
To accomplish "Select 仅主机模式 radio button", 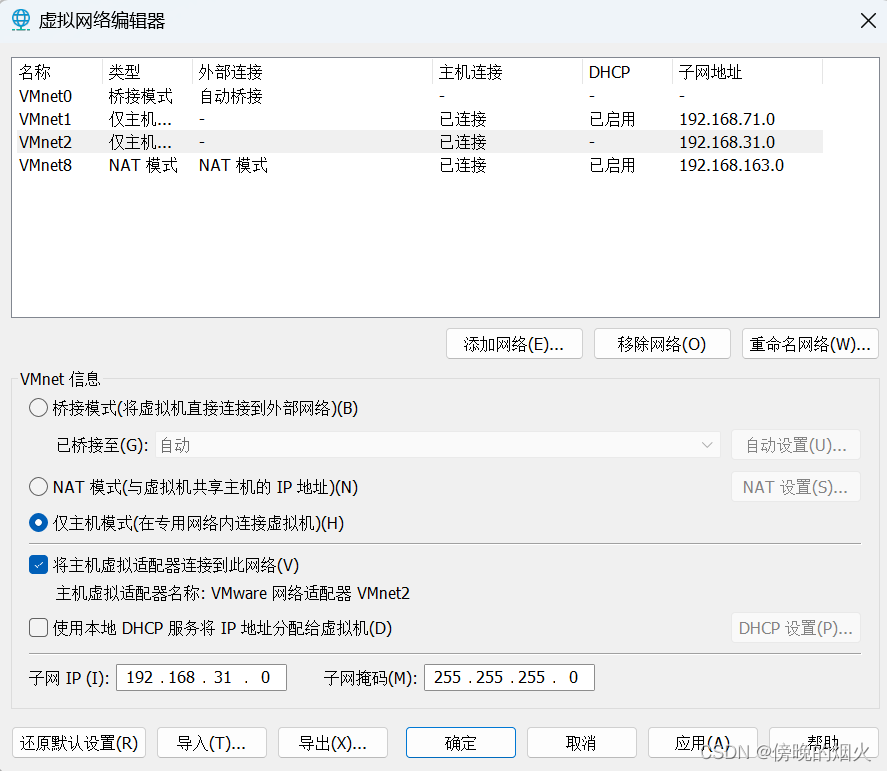I will [38, 523].
